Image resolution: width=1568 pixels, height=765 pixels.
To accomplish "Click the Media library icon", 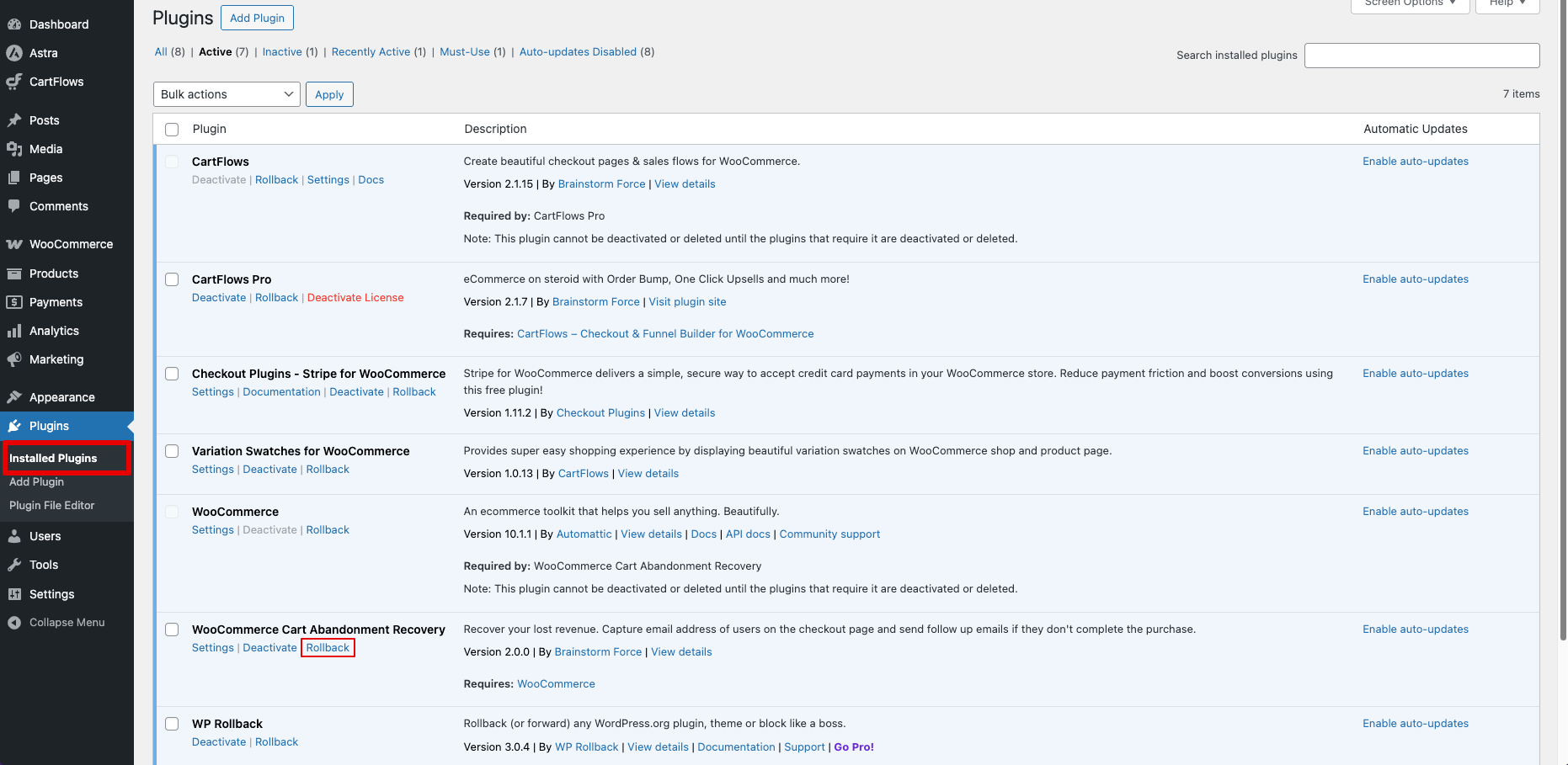I will click(x=14, y=149).
